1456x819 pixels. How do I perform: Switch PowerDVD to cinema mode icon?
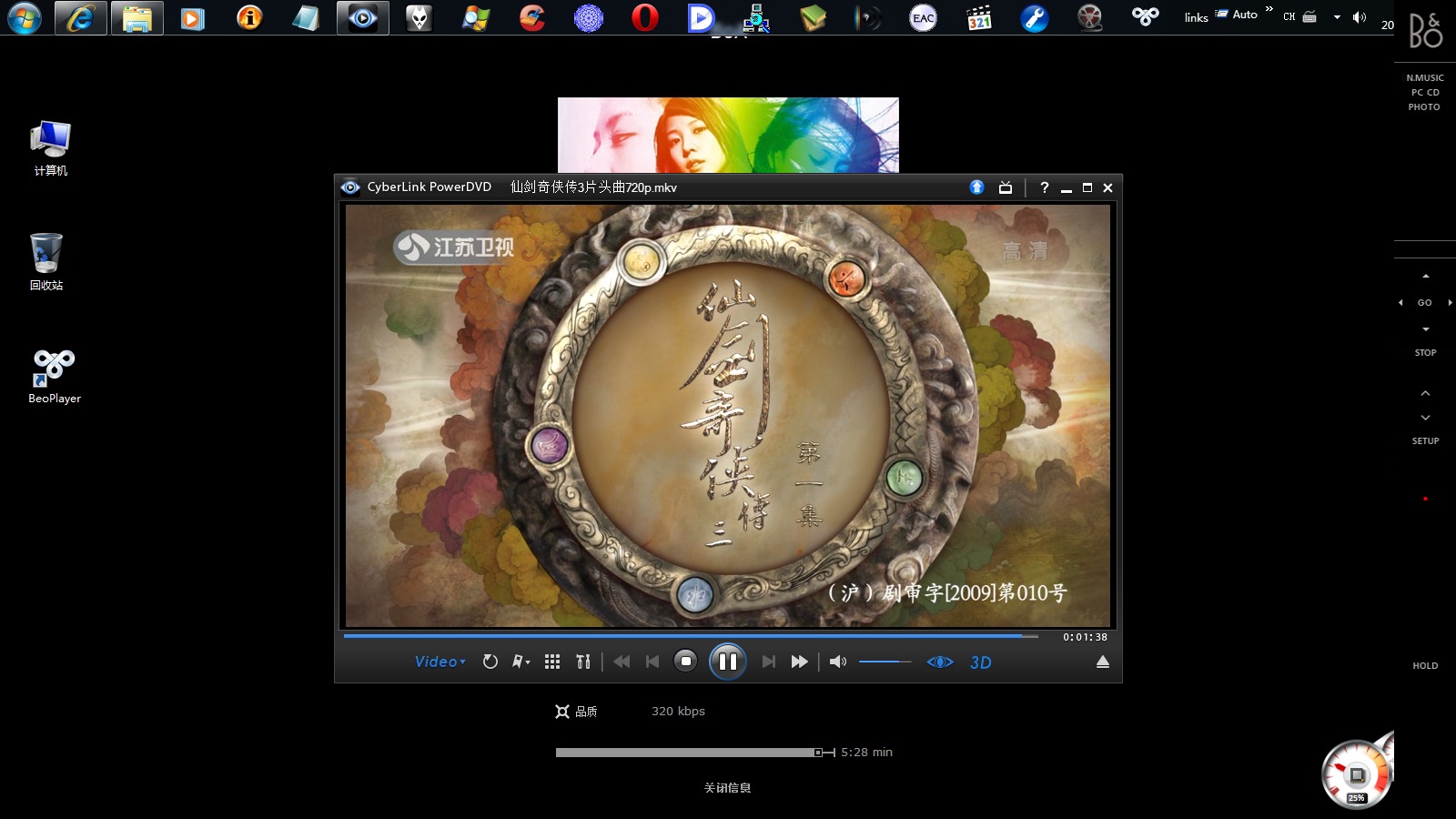point(1006,187)
